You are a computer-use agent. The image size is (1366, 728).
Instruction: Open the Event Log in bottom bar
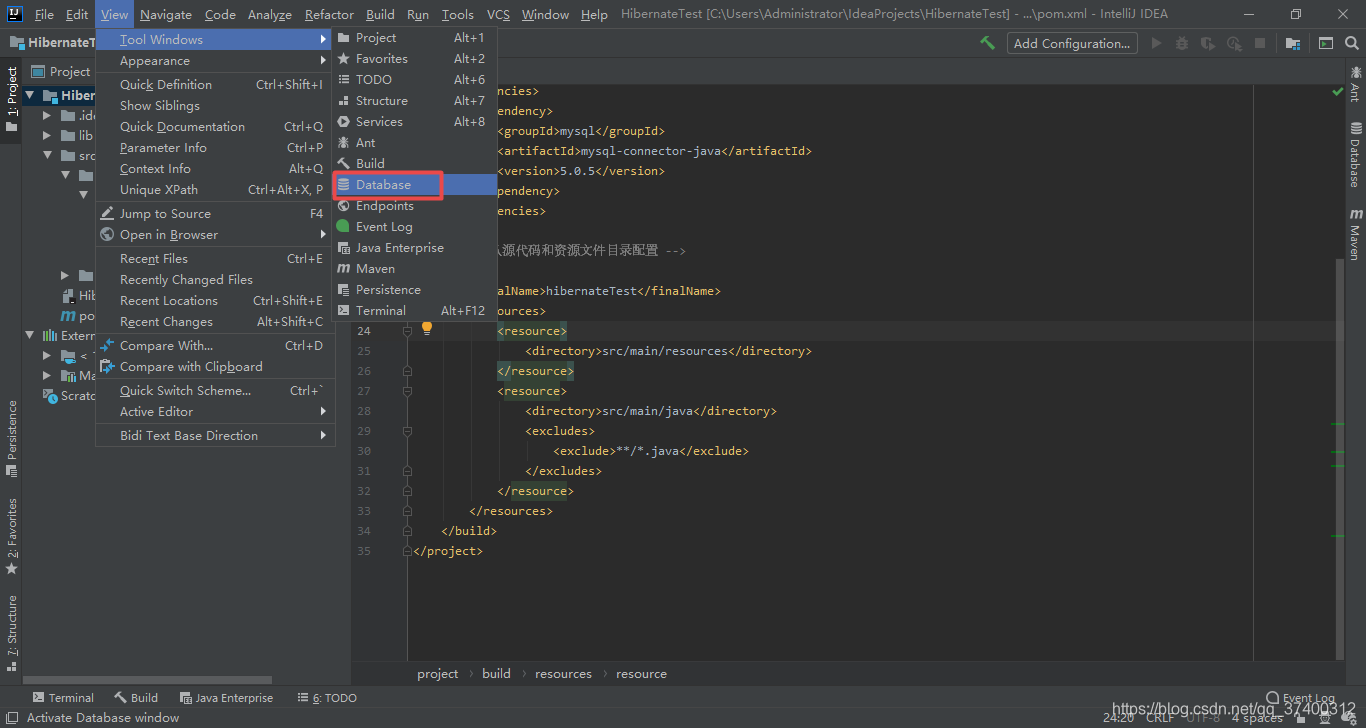pyautogui.click(x=1300, y=698)
